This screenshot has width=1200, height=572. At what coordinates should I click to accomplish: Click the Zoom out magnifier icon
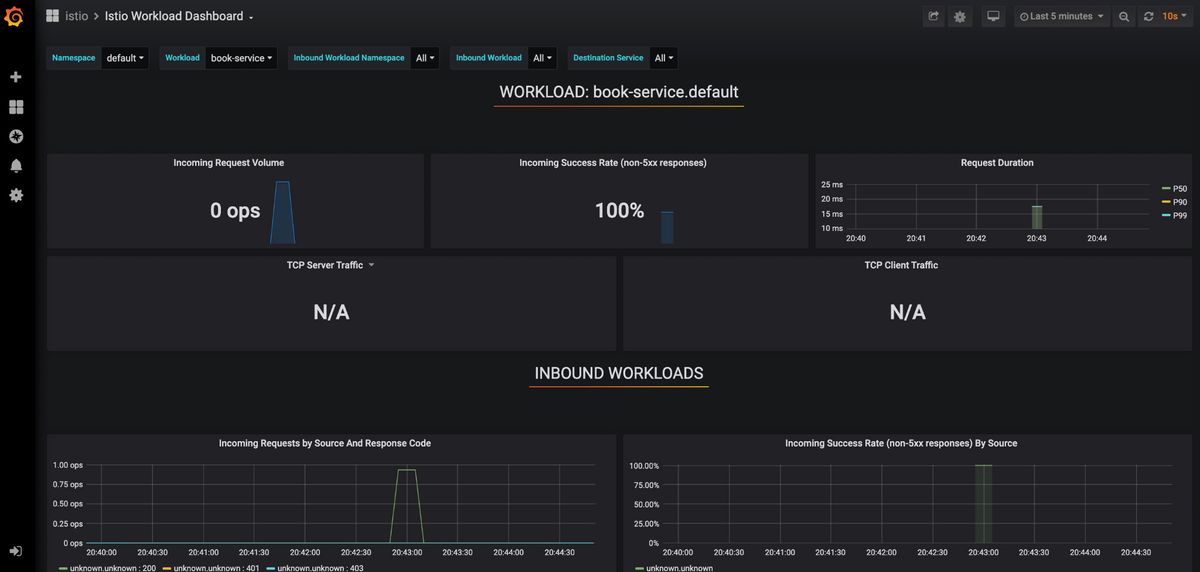coord(1124,17)
